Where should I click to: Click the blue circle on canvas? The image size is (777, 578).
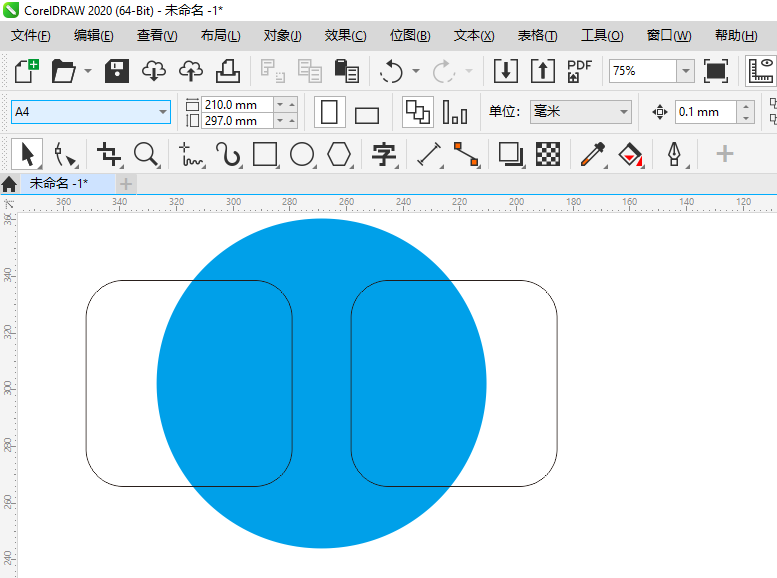pyautogui.click(x=321, y=384)
